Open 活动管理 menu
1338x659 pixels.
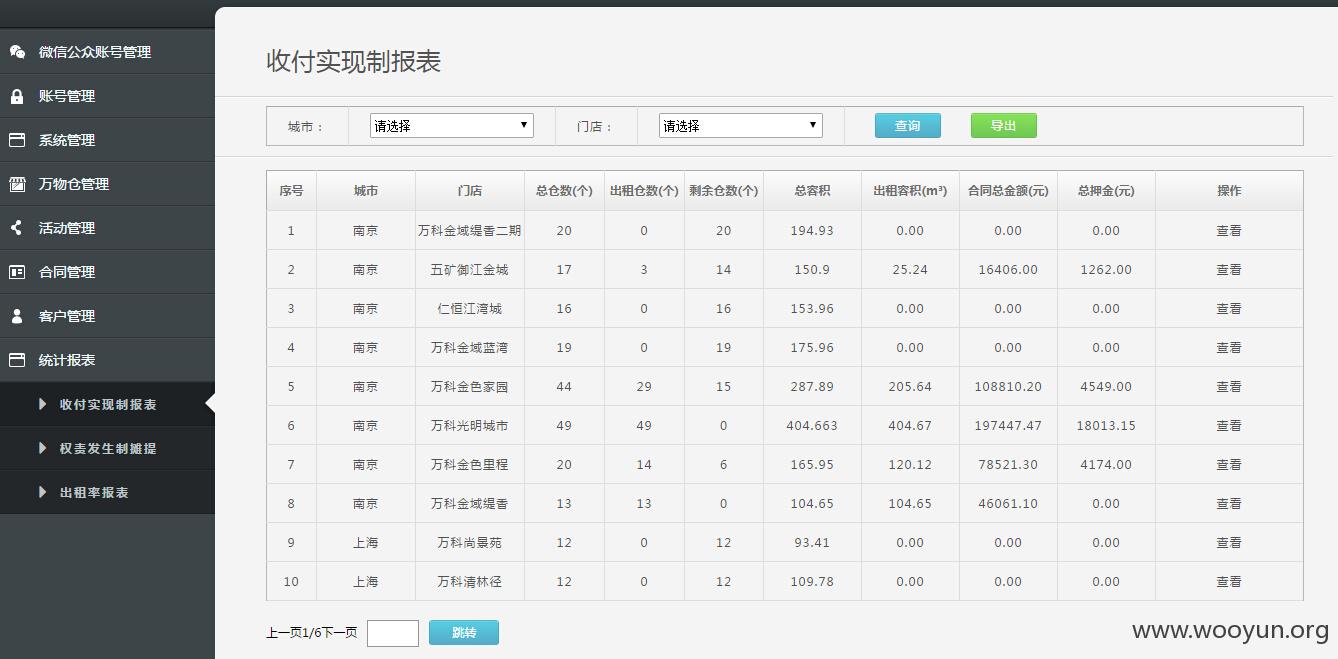point(107,228)
